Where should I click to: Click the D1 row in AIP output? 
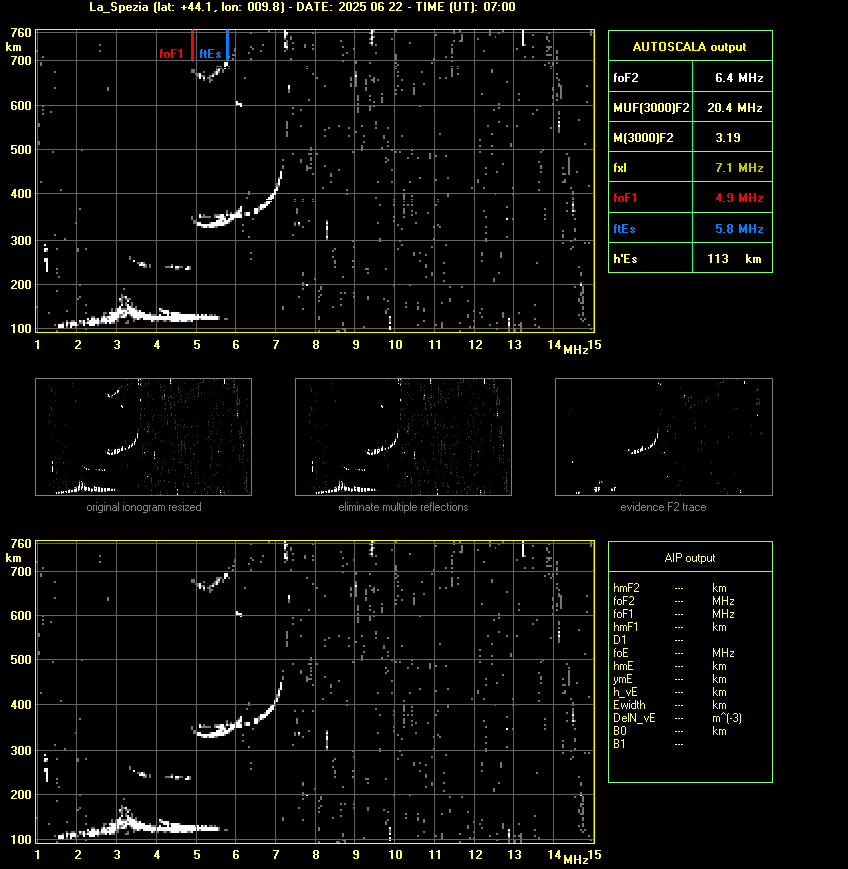coord(648,640)
